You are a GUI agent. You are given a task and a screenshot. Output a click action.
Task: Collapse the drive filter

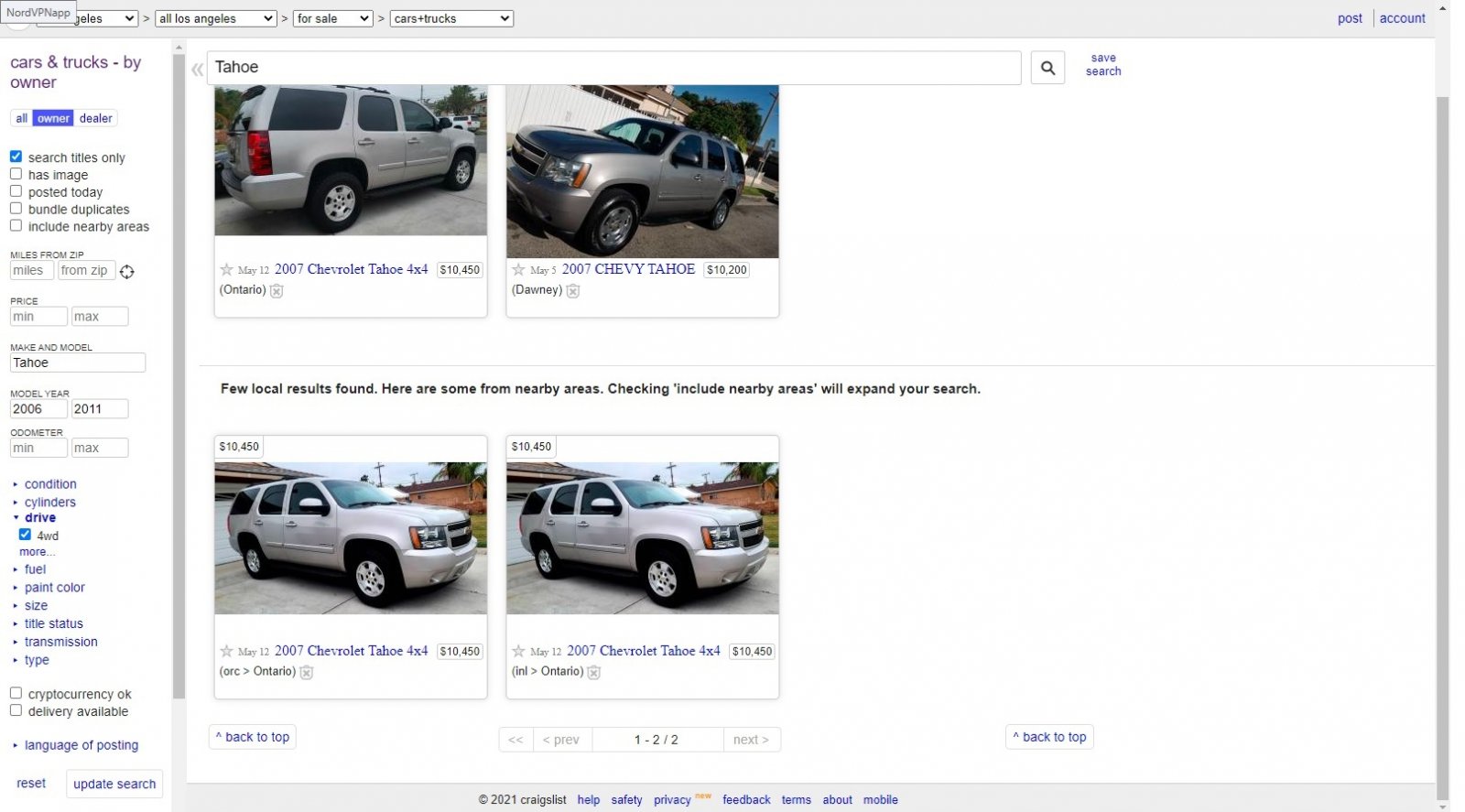point(39,518)
